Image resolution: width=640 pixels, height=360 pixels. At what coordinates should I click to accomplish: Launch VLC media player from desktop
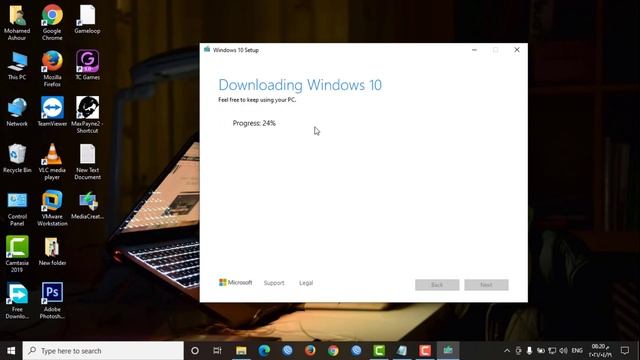tap(52, 162)
